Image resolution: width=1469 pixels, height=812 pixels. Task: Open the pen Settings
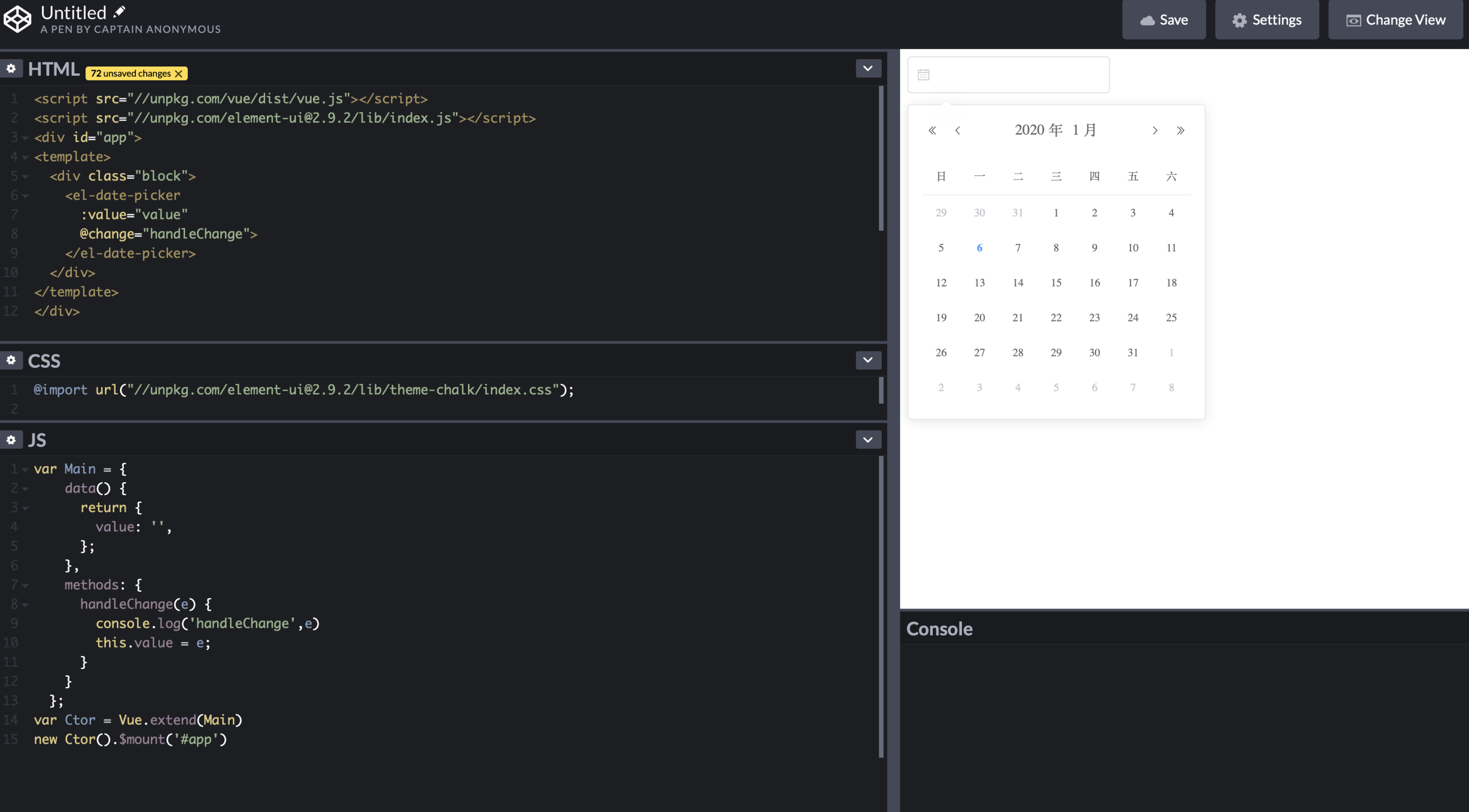(1266, 19)
